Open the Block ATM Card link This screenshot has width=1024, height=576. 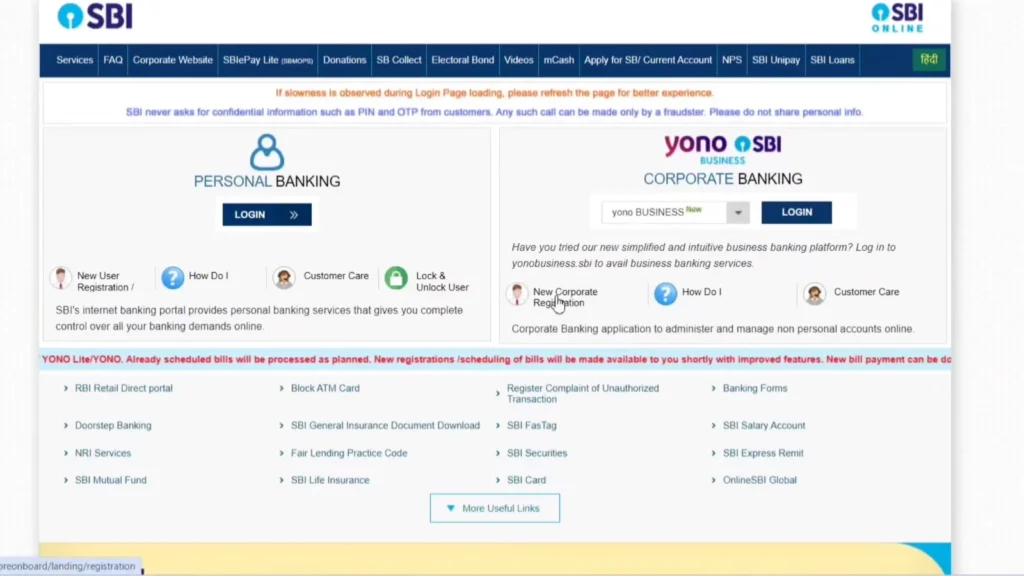point(325,388)
